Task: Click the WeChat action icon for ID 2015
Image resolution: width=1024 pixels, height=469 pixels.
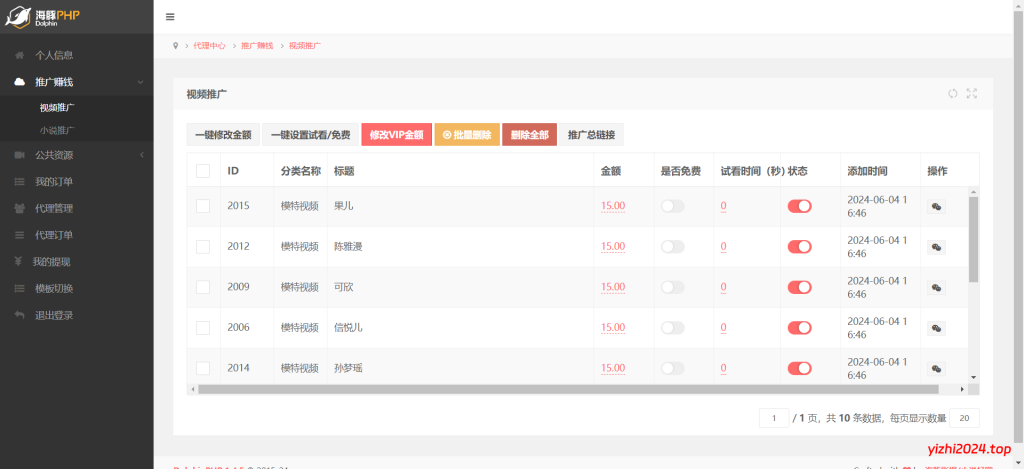Action: click(x=936, y=206)
